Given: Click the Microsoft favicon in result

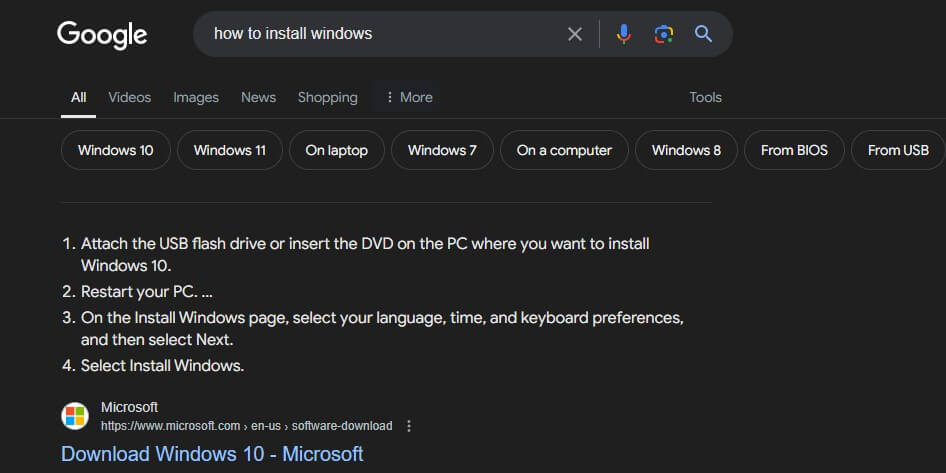Looking at the screenshot, I should tap(75, 416).
